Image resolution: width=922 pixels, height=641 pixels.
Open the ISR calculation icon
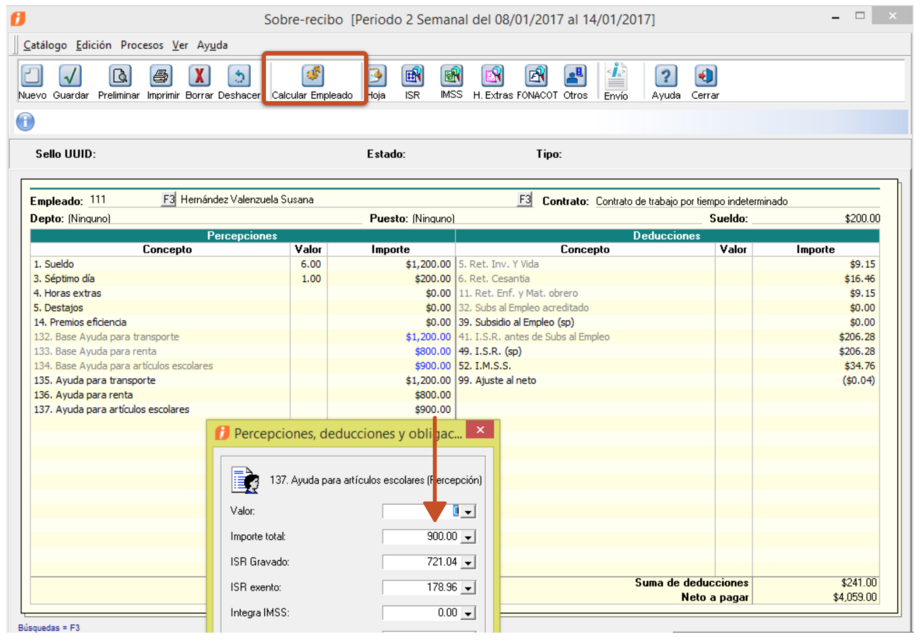pyautogui.click(x=412, y=77)
